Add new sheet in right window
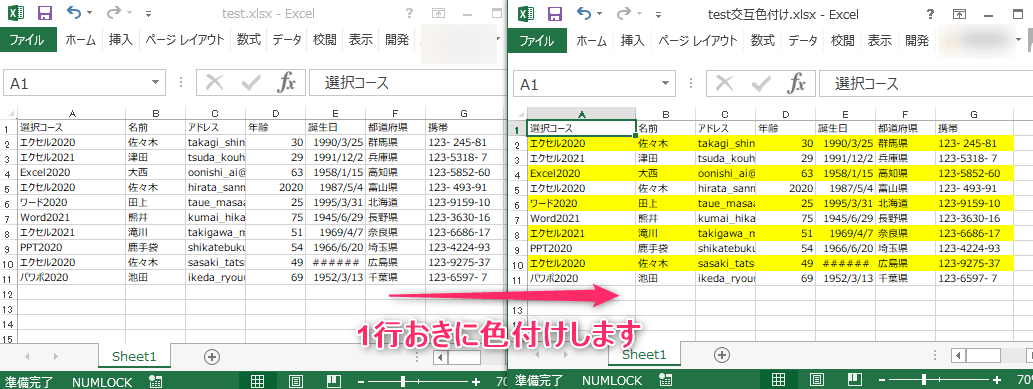This screenshot has width=1033, height=389. click(x=722, y=355)
